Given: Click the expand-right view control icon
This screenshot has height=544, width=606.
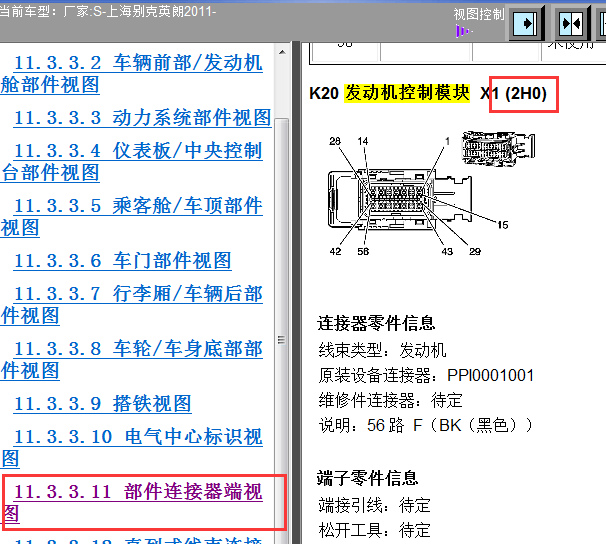Looking at the screenshot, I should pyautogui.click(x=525, y=24).
